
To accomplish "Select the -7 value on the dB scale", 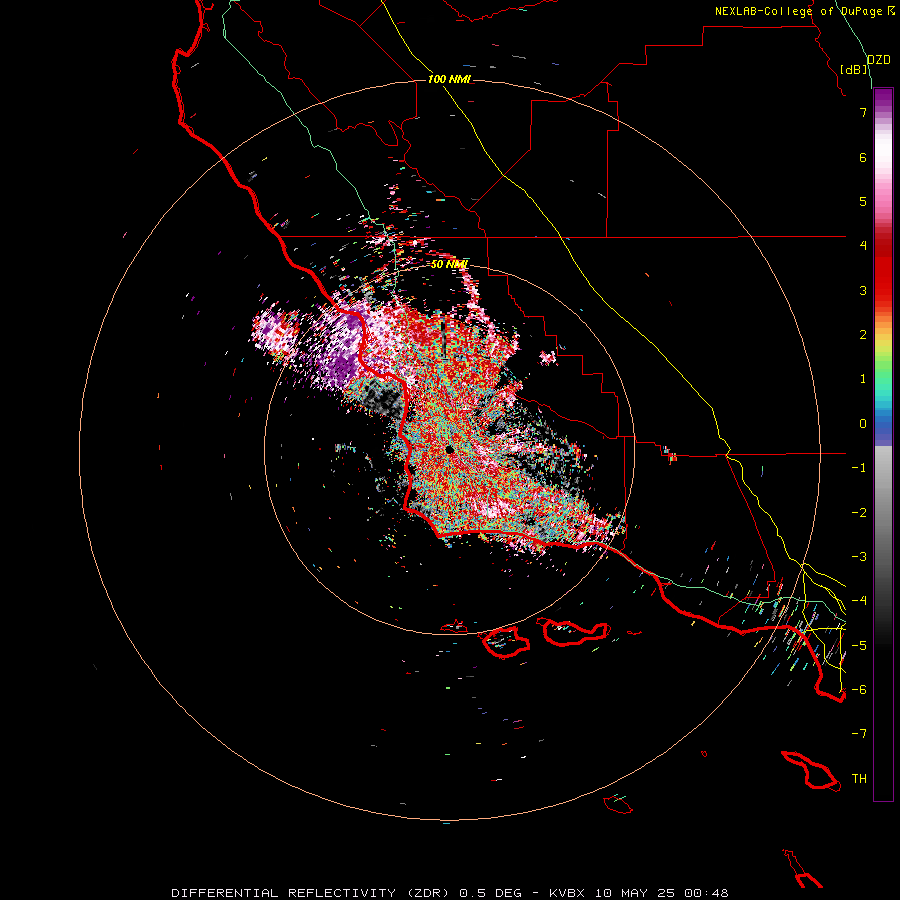I will [x=859, y=734].
